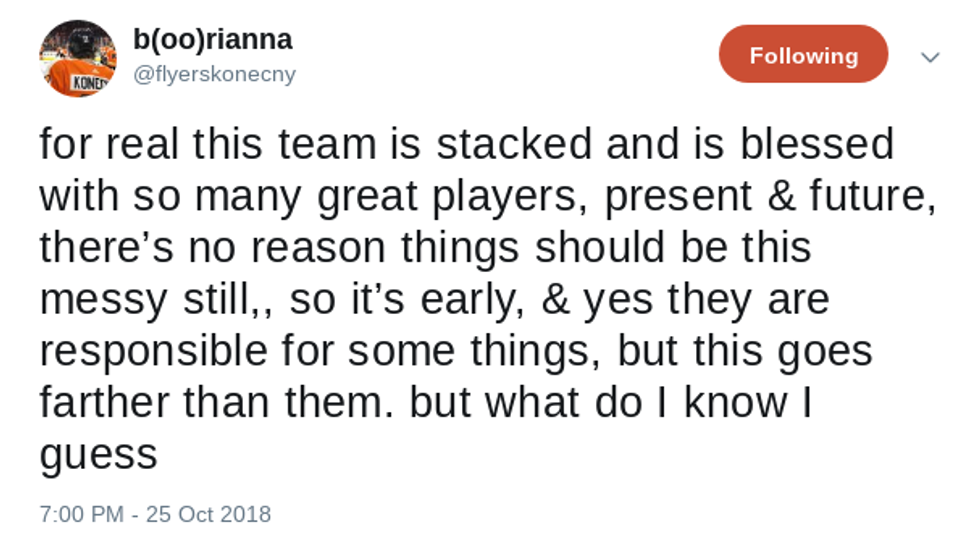Visit the @flyerskonecny handle link
Viewport: 980px width, 541px height.
coord(215,75)
